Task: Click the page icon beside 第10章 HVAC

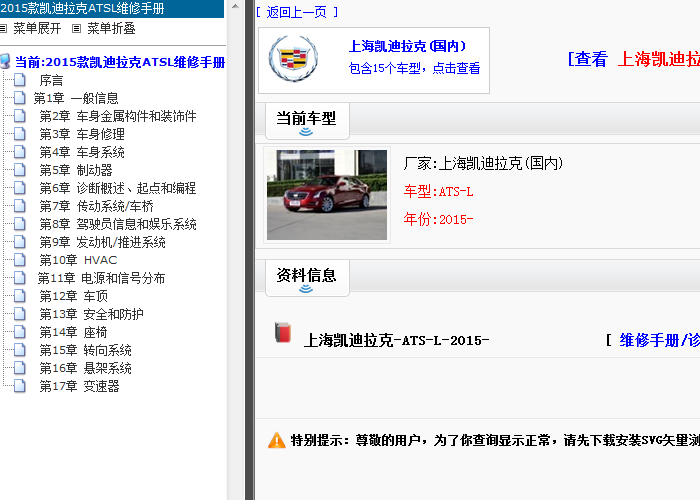Action: [20, 260]
